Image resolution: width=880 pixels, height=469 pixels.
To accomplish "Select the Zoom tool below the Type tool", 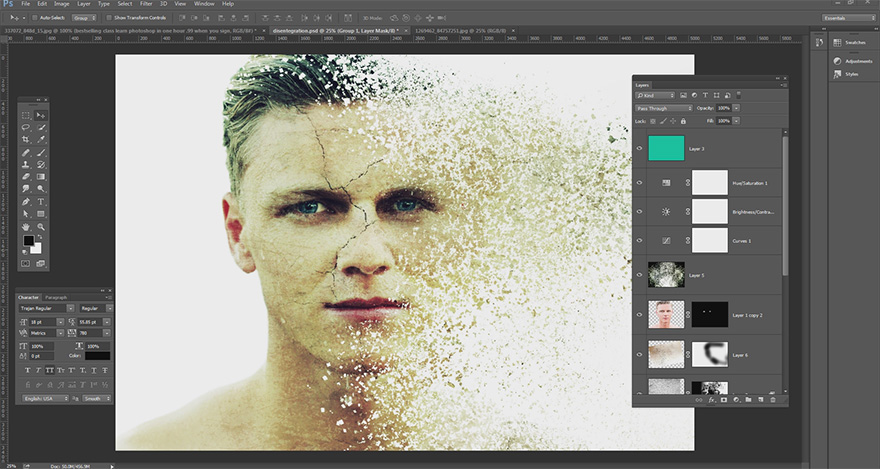I will click(41, 227).
